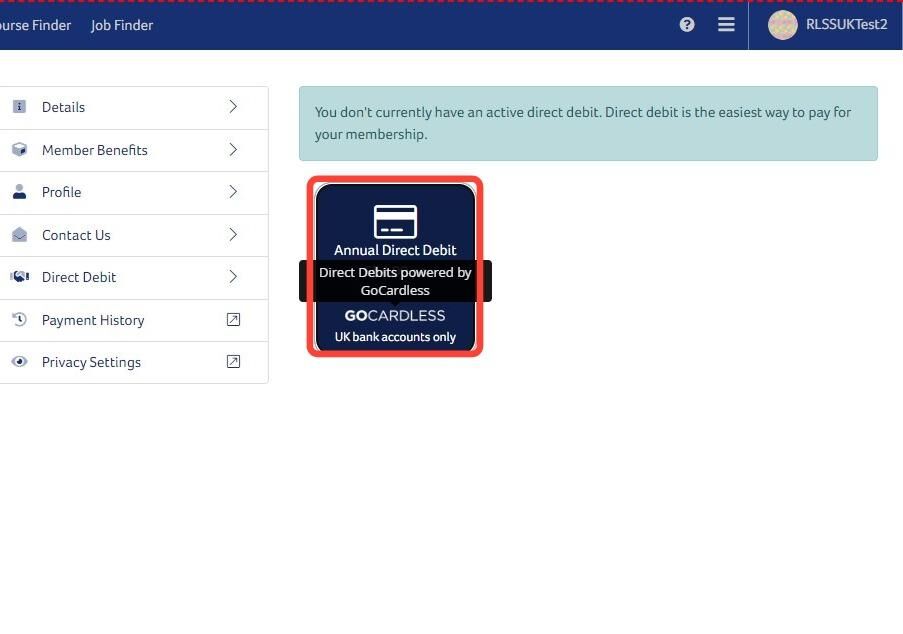Click the Details info icon
This screenshot has height=634, width=903.
[20, 107]
